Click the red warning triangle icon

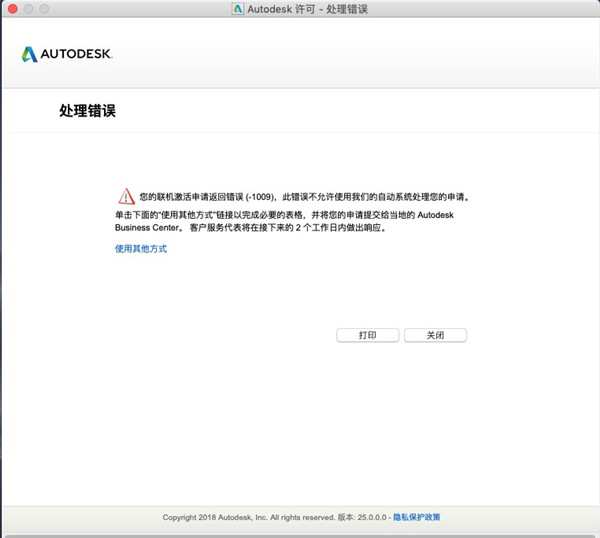point(125,196)
